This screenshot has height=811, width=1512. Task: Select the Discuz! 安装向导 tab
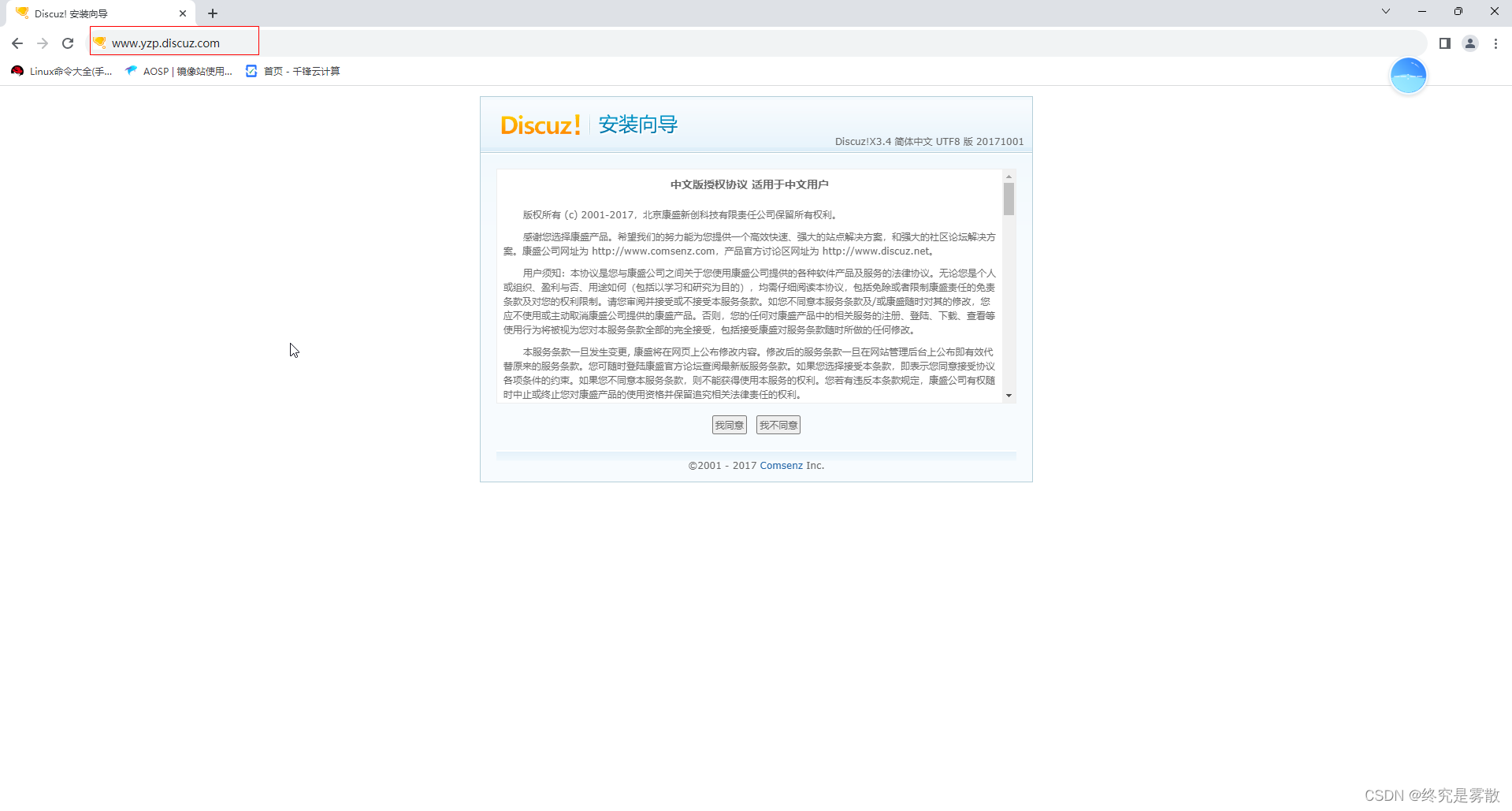[101, 13]
